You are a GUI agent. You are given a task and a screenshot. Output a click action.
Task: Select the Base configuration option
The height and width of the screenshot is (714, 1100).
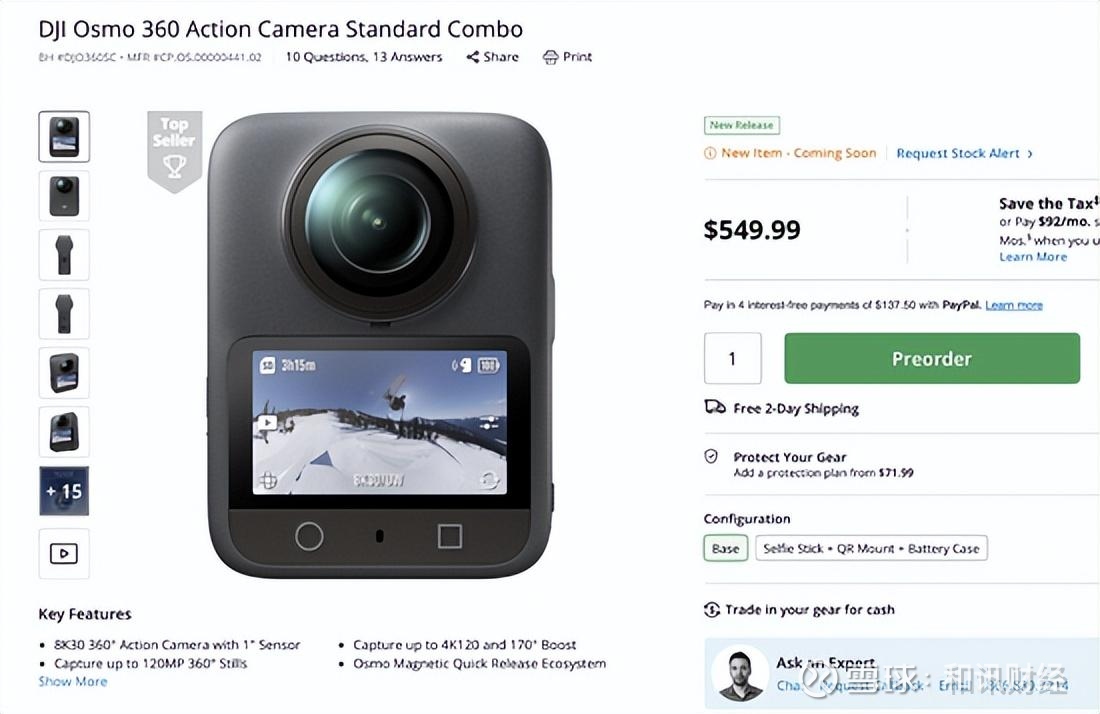725,548
